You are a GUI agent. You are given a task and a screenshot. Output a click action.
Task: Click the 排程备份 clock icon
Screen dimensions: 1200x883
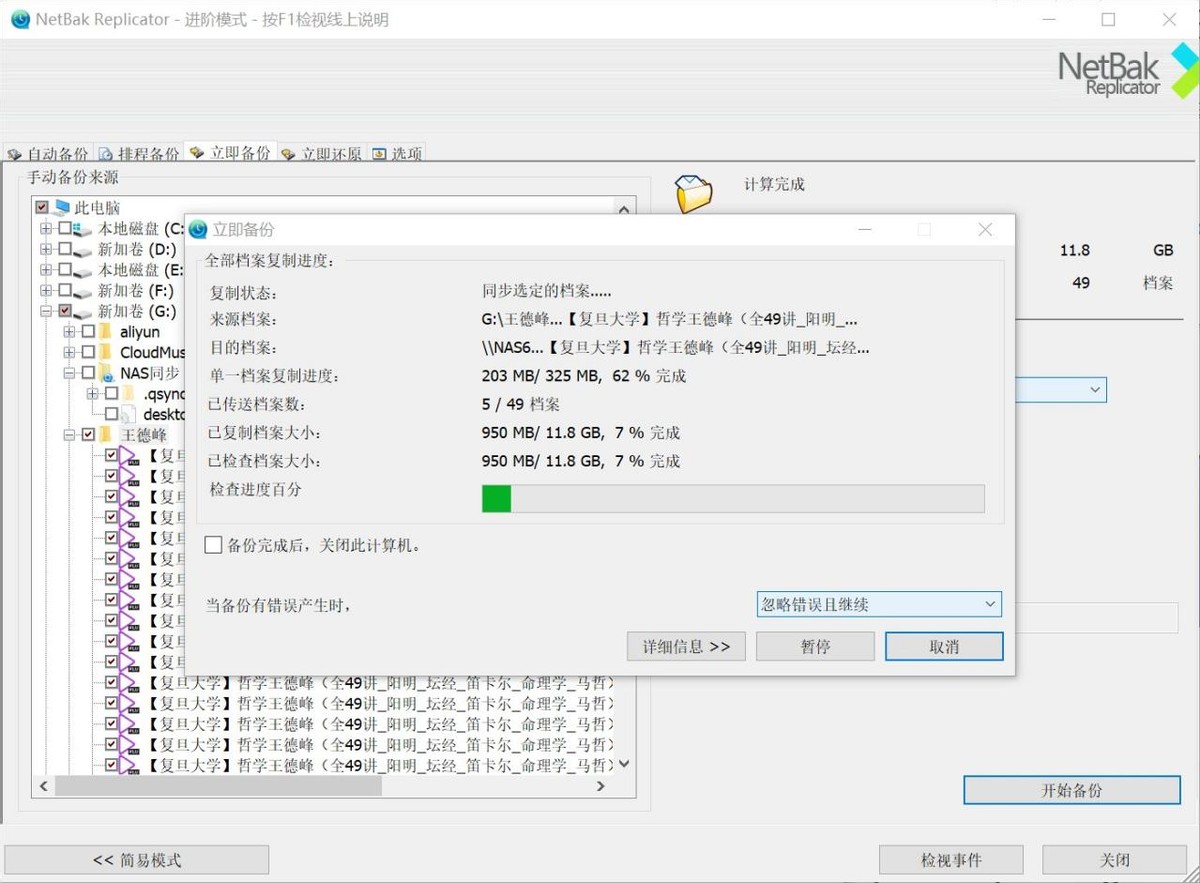click(x=106, y=153)
